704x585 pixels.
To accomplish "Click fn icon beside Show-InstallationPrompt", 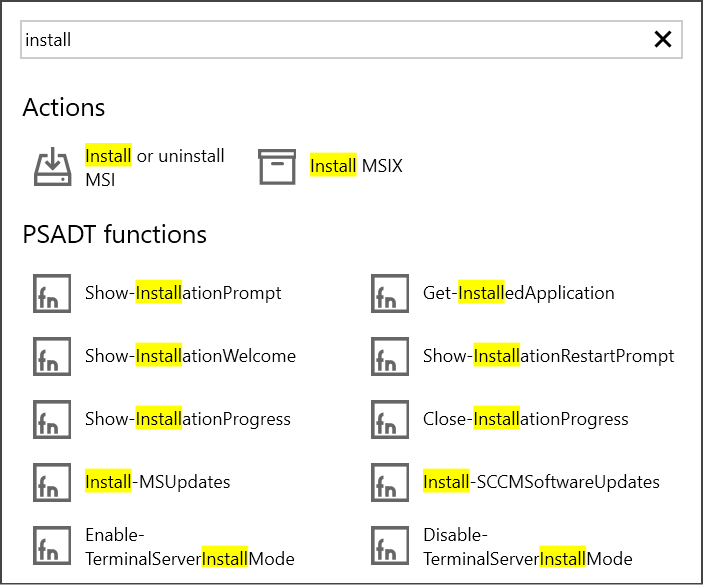I will coord(52,293).
